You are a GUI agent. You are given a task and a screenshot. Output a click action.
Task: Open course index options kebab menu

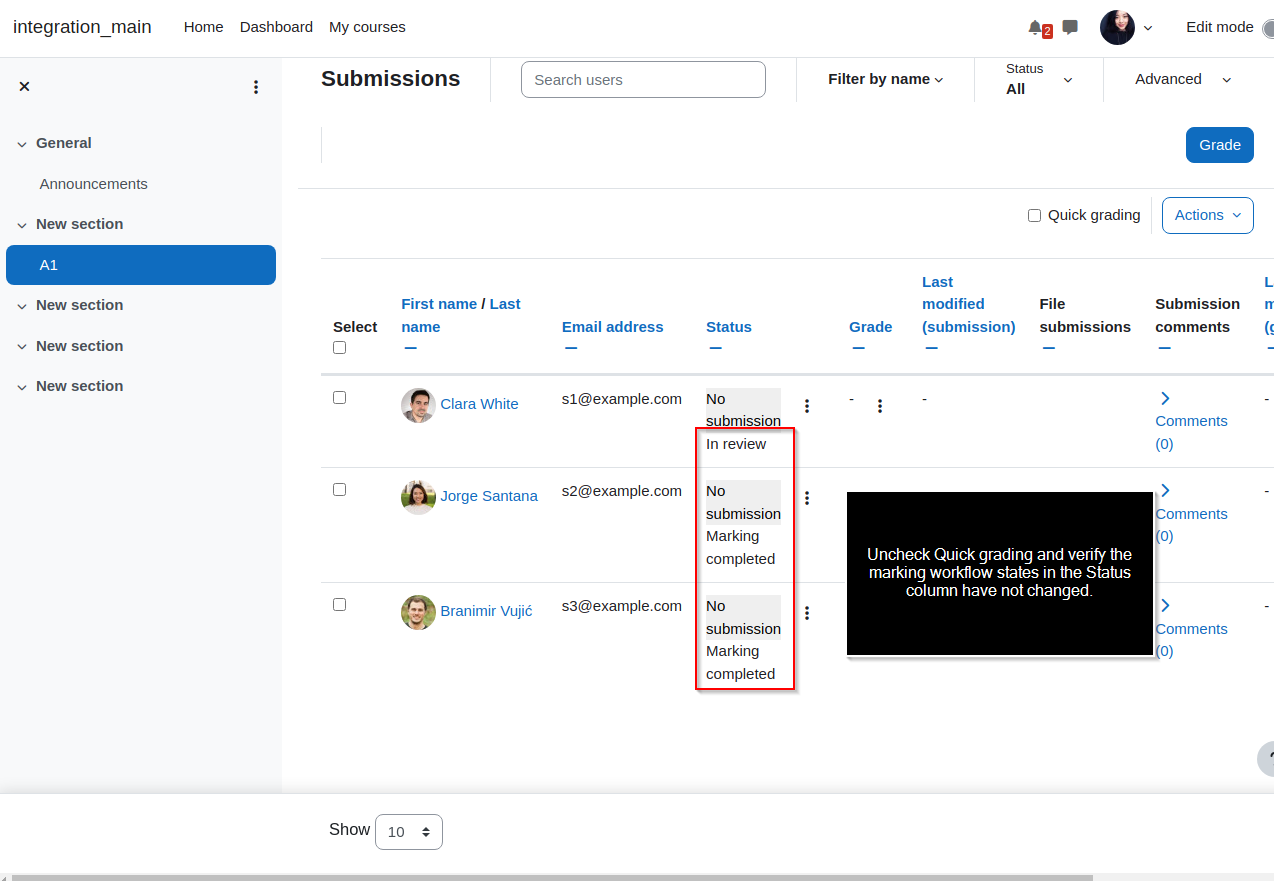coord(256,87)
